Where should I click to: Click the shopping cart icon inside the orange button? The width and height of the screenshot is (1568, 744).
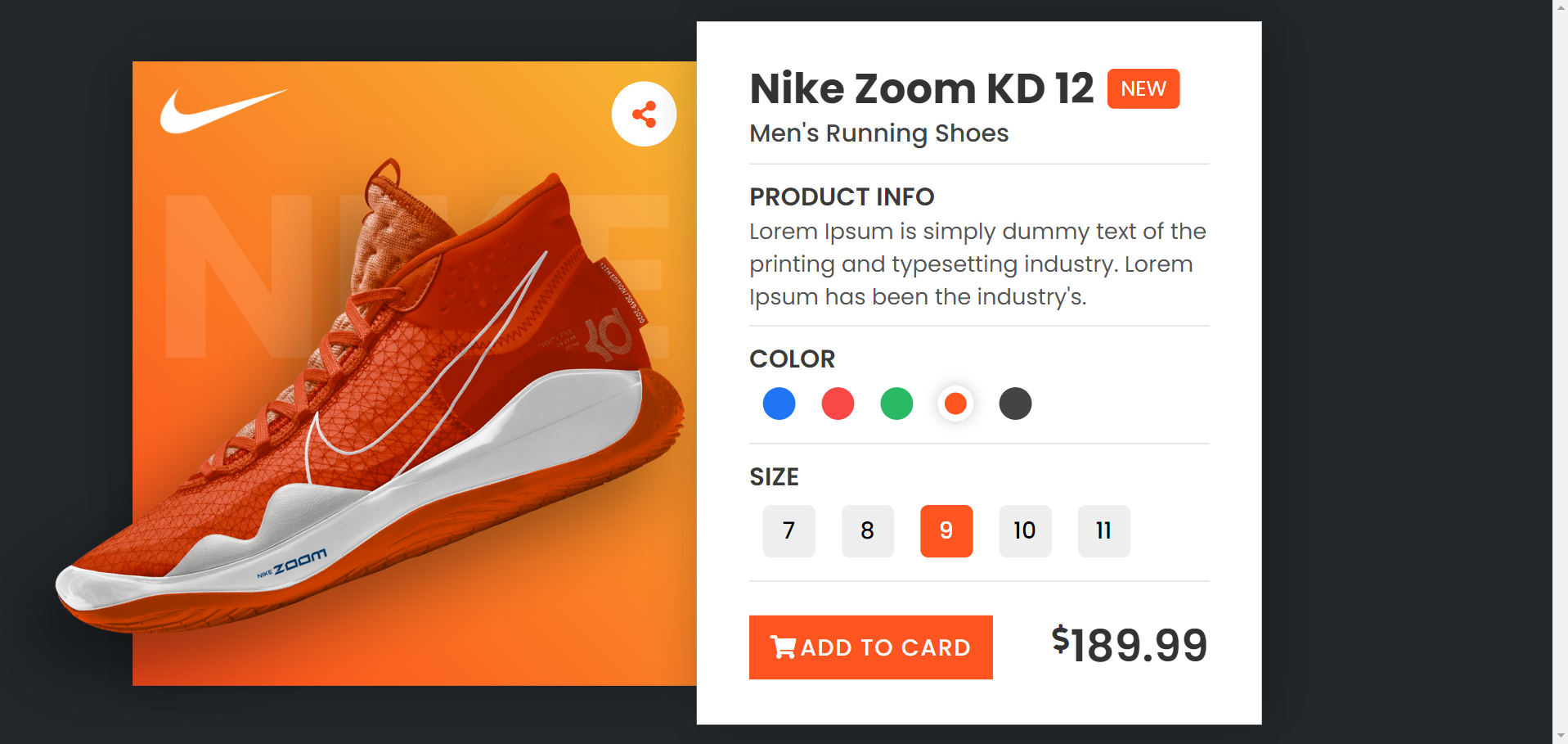(784, 646)
